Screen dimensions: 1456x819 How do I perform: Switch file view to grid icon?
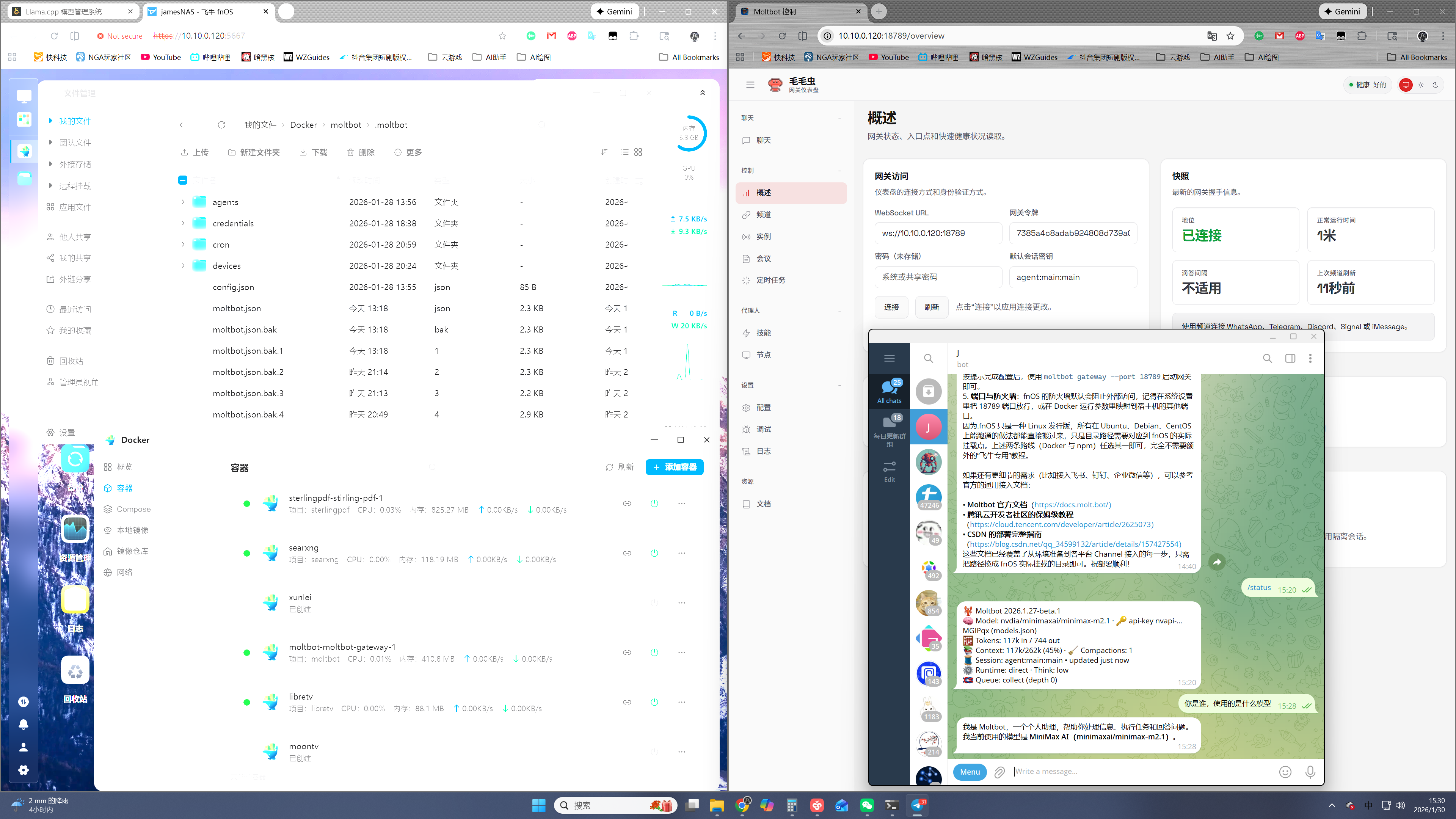coord(638,152)
